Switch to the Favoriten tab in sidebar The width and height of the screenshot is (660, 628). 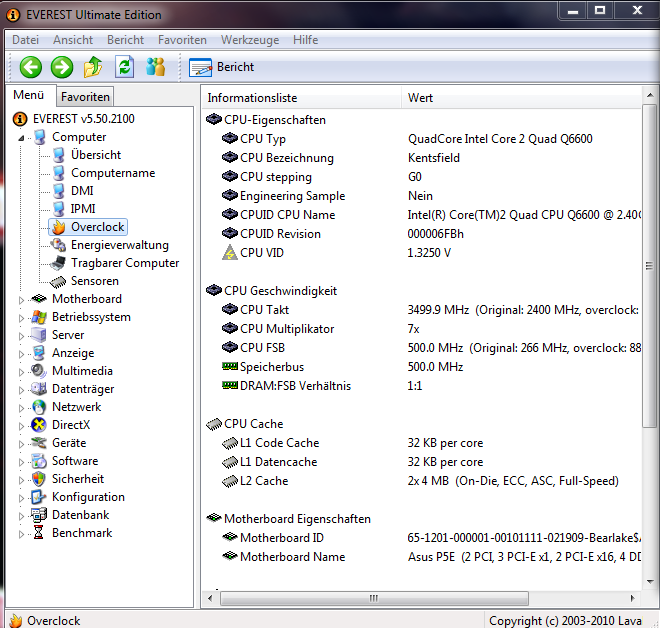pos(85,97)
